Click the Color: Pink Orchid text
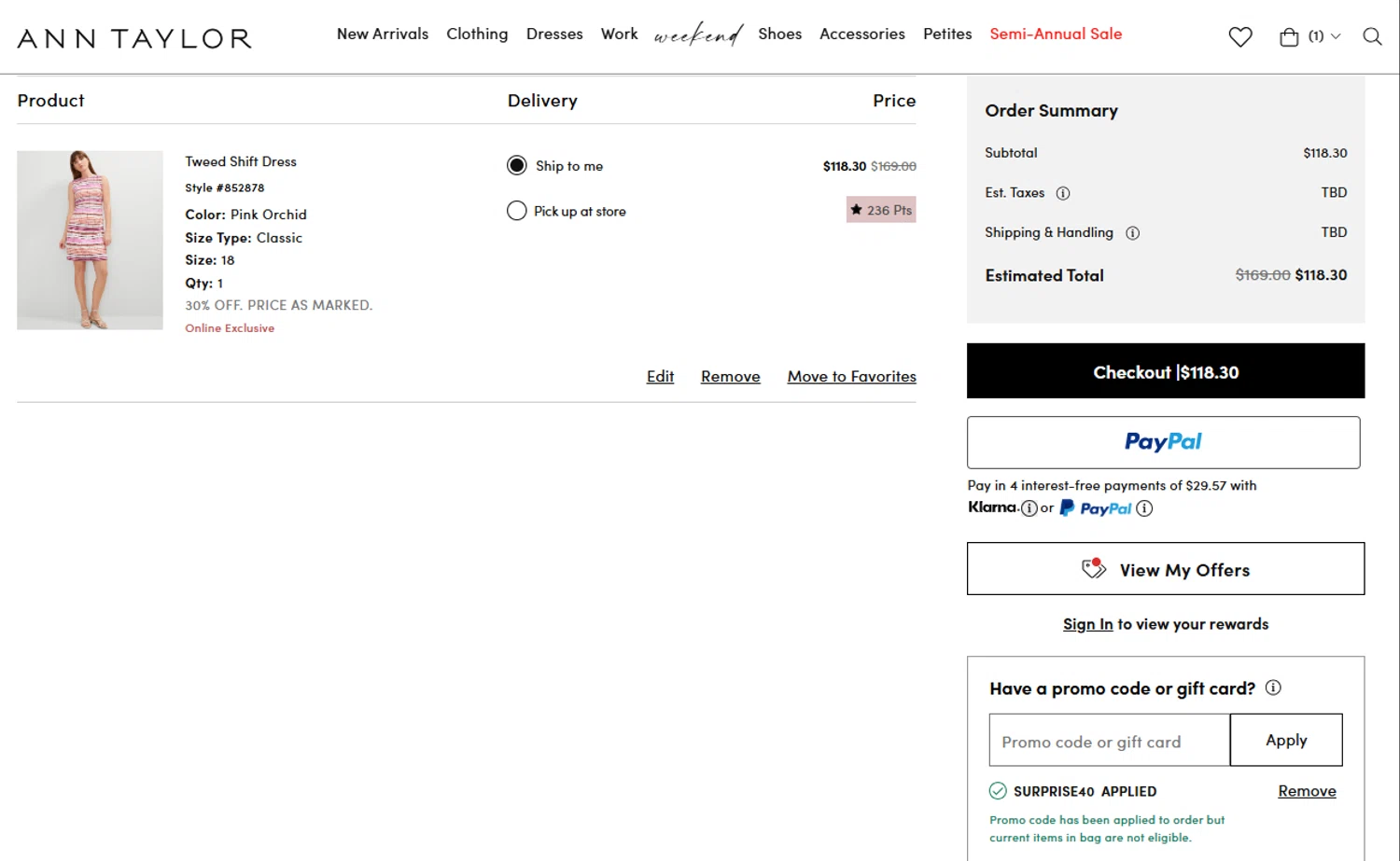Image resolution: width=1400 pixels, height=861 pixels. pos(245,215)
